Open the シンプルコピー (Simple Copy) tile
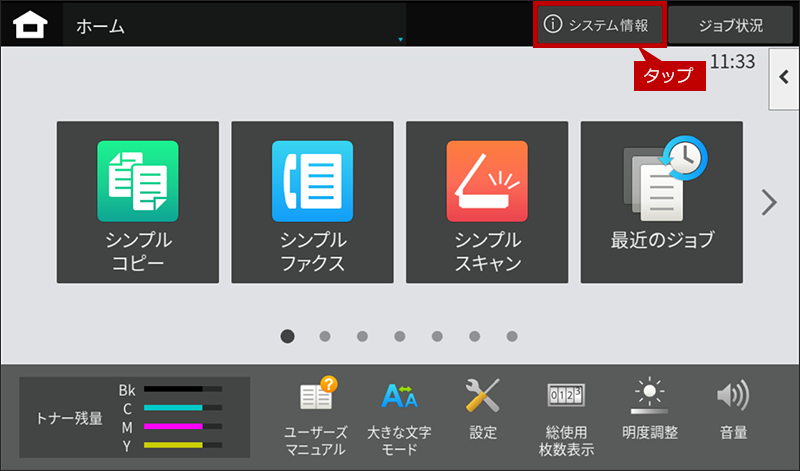Image resolution: width=800 pixels, height=471 pixels. [x=138, y=203]
